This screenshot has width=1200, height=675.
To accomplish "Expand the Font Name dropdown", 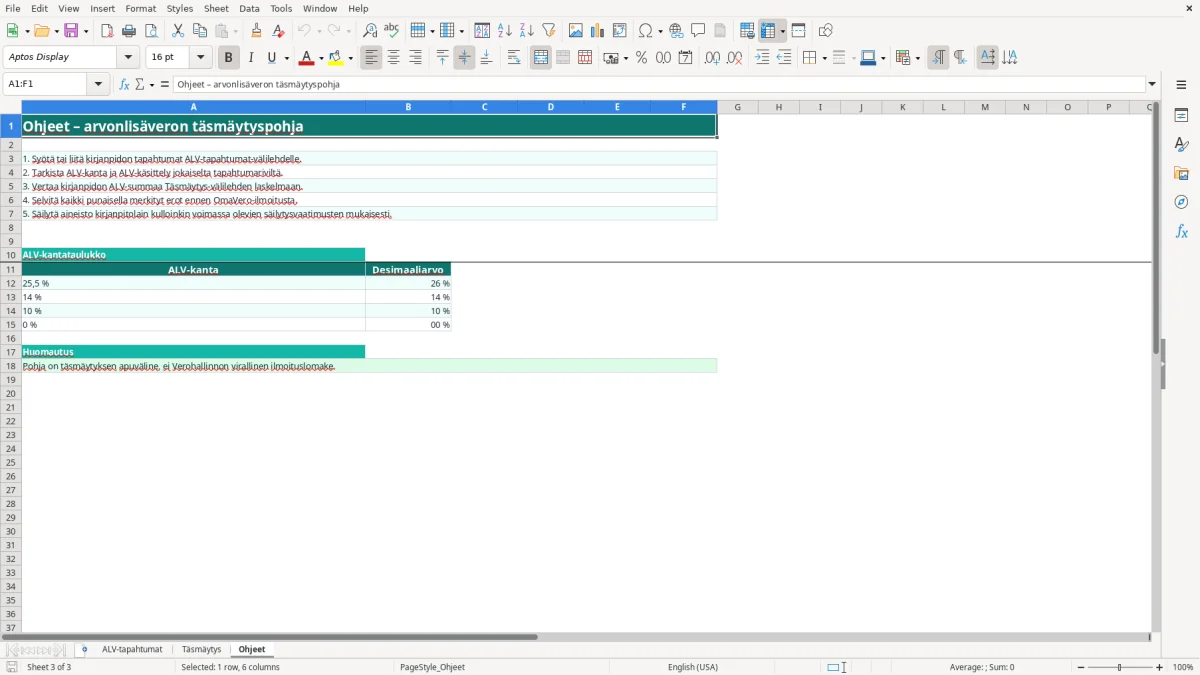I will click(x=128, y=57).
